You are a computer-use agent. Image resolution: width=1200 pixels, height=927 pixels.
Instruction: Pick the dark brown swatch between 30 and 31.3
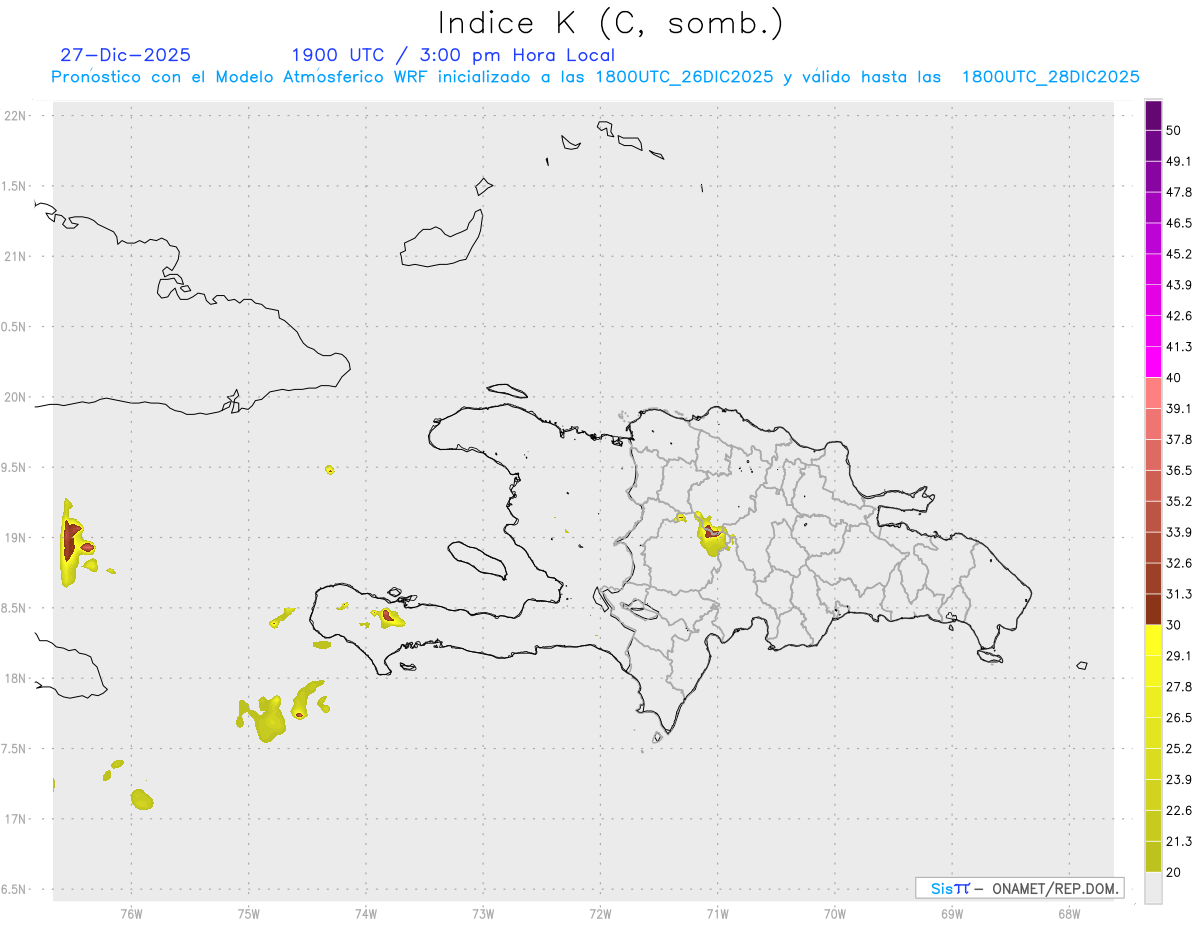point(1153,609)
